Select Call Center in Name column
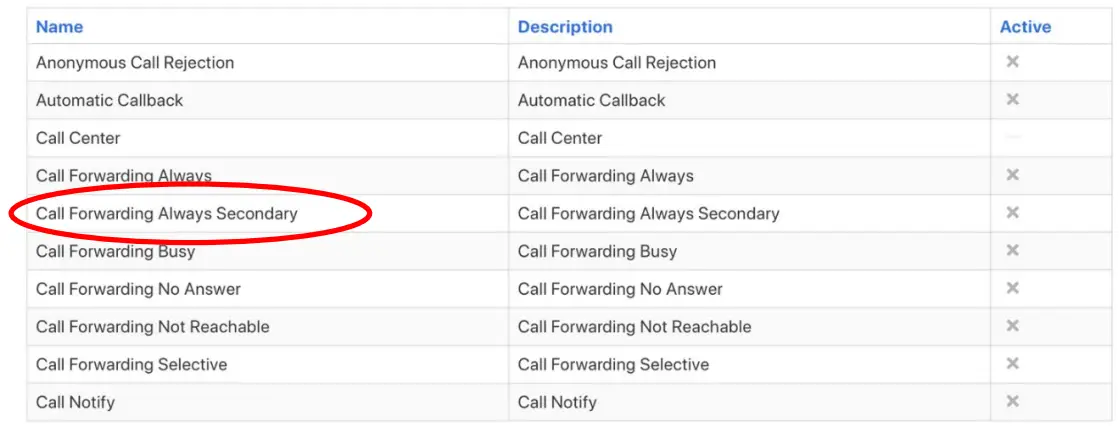Image resolution: width=1119 pixels, height=426 pixels. (x=78, y=138)
